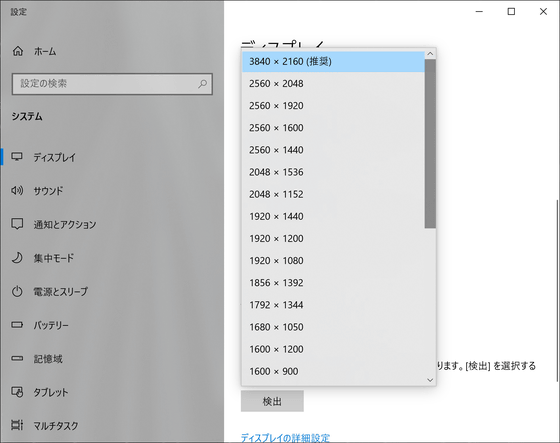Click the Focus assist moon icon
This screenshot has height=443, width=560.
(x=17, y=258)
